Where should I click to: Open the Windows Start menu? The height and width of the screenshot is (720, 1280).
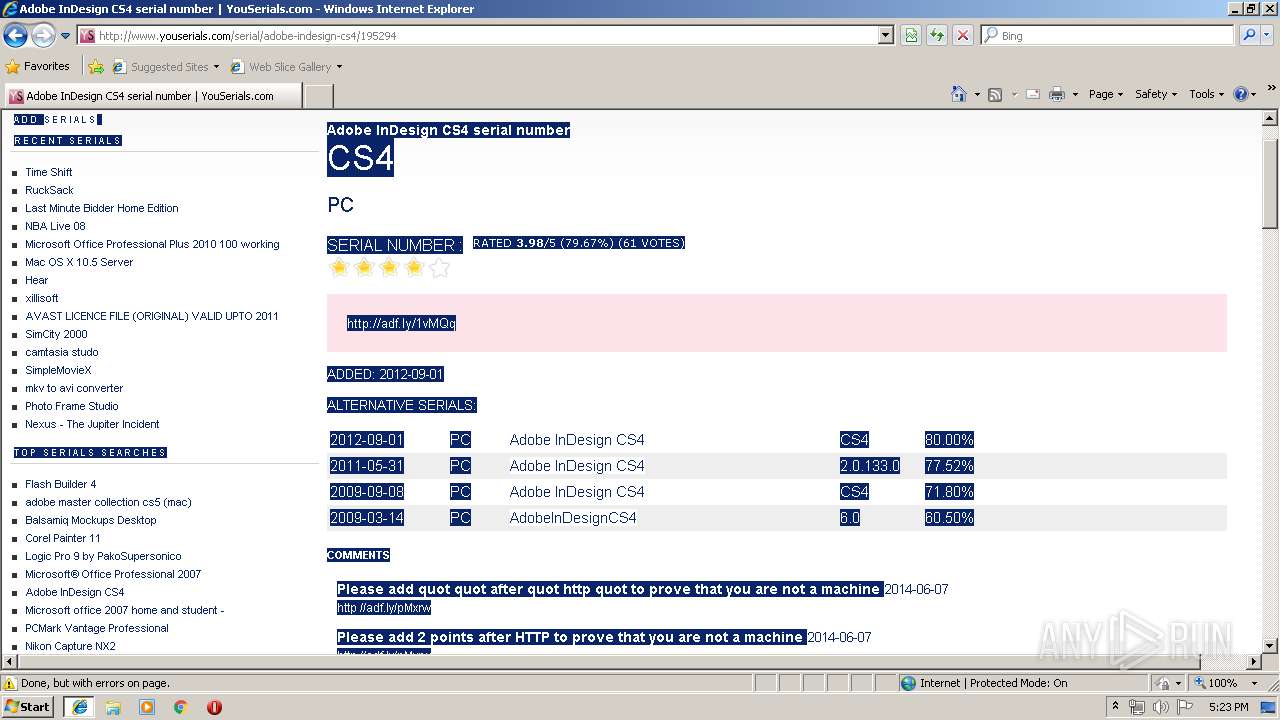click(28, 706)
